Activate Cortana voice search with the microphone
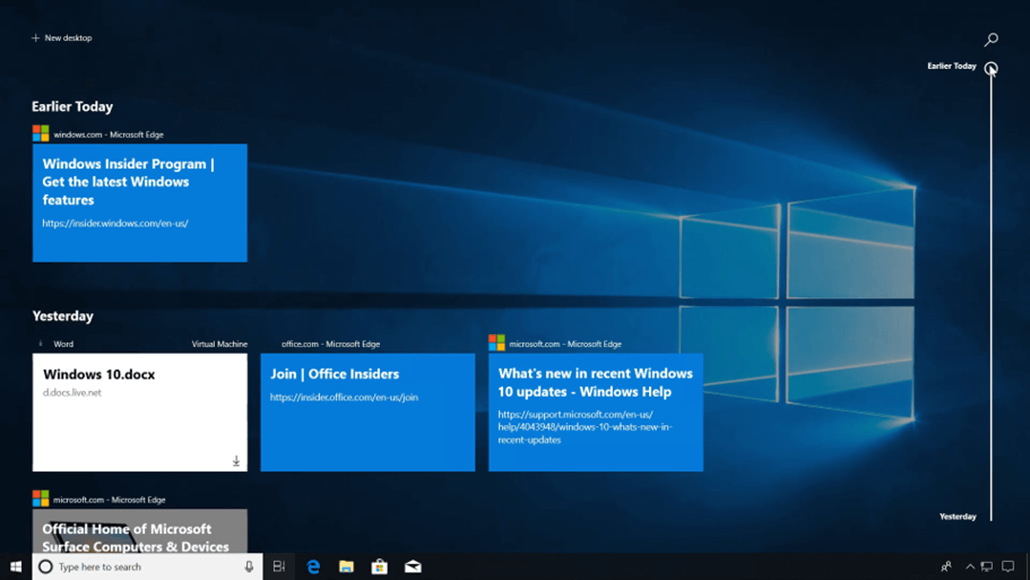Image resolution: width=1030 pixels, height=580 pixels. pos(247,567)
